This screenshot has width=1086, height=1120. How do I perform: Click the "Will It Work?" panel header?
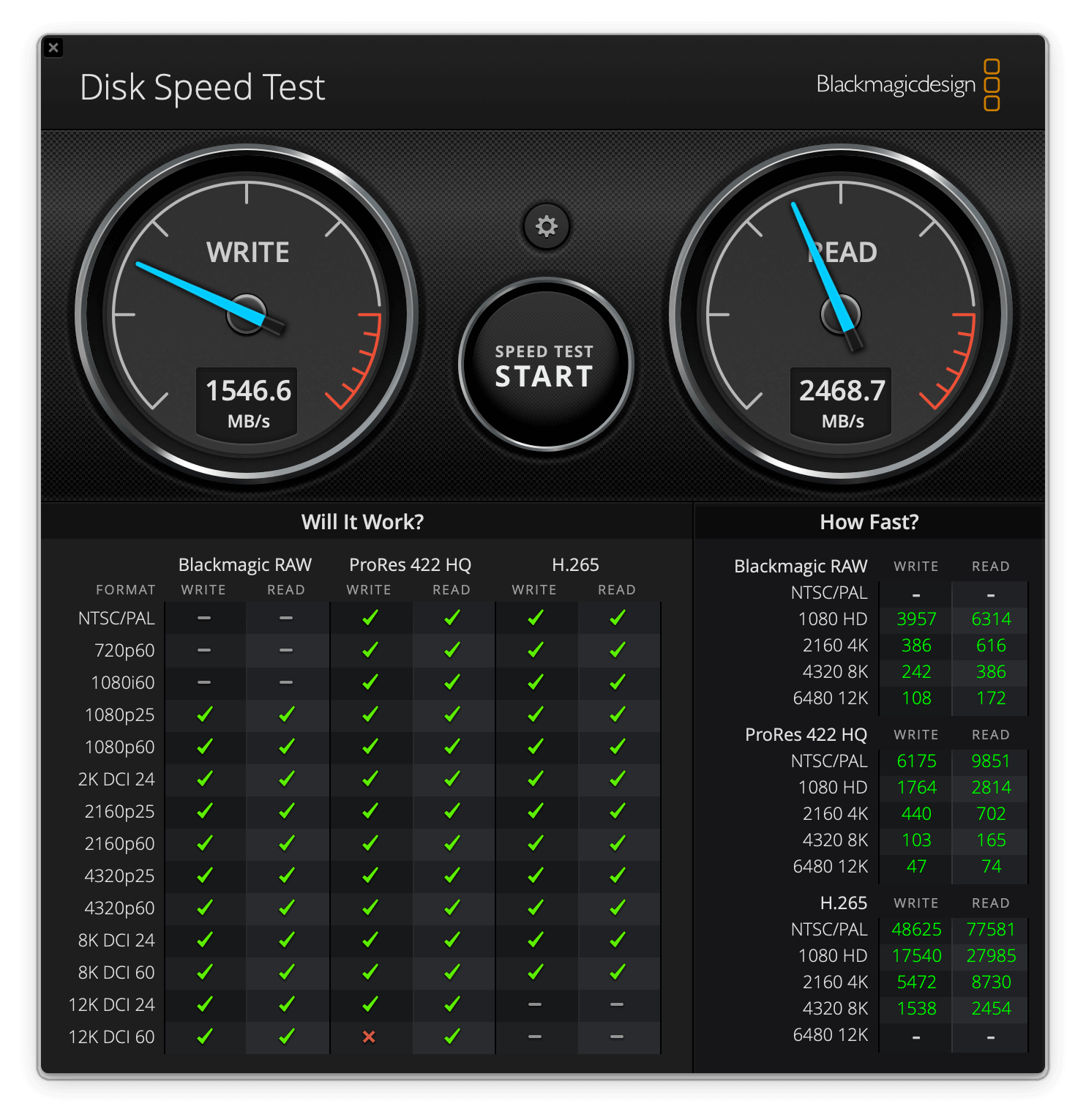(362, 522)
